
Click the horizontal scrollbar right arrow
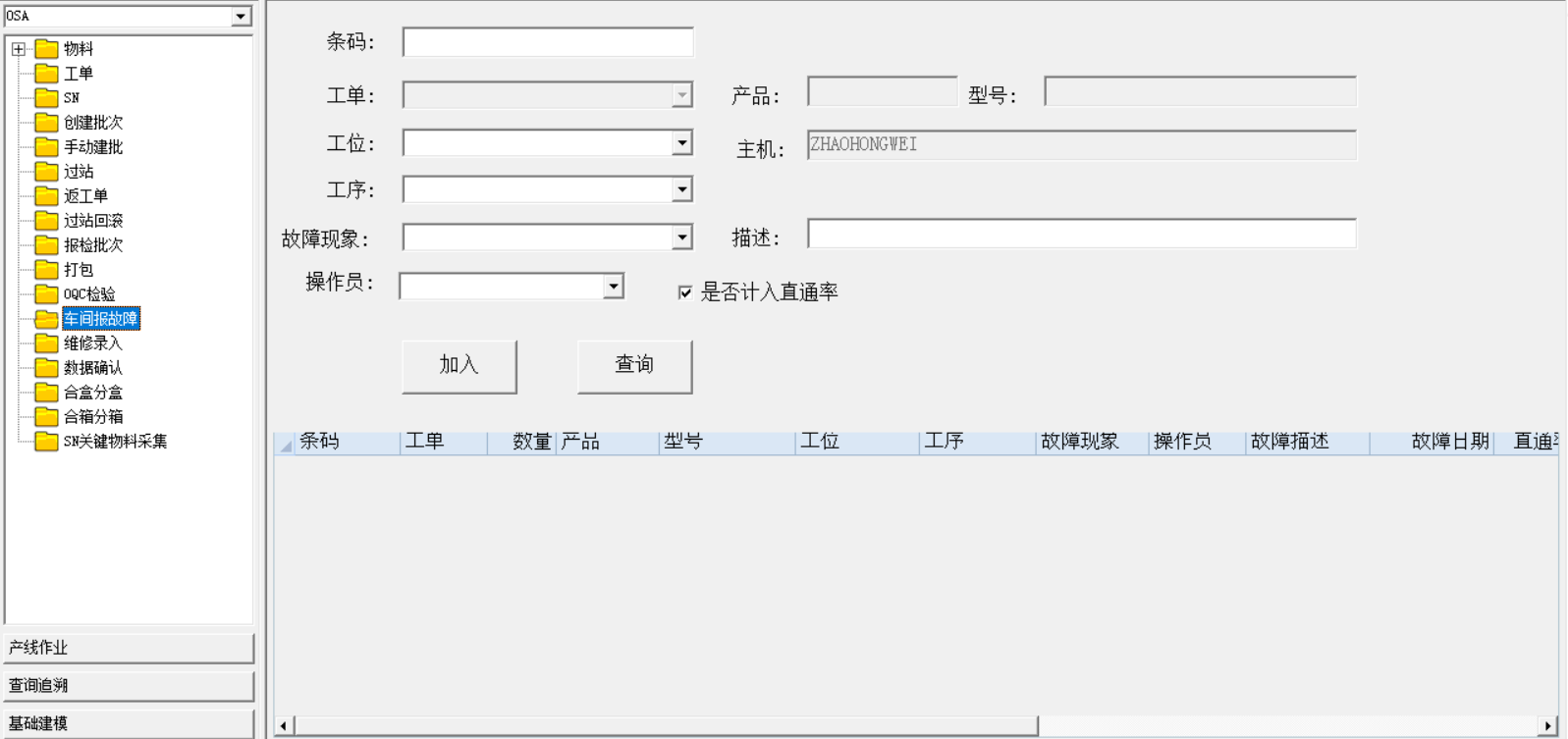click(x=1548, y=726)
